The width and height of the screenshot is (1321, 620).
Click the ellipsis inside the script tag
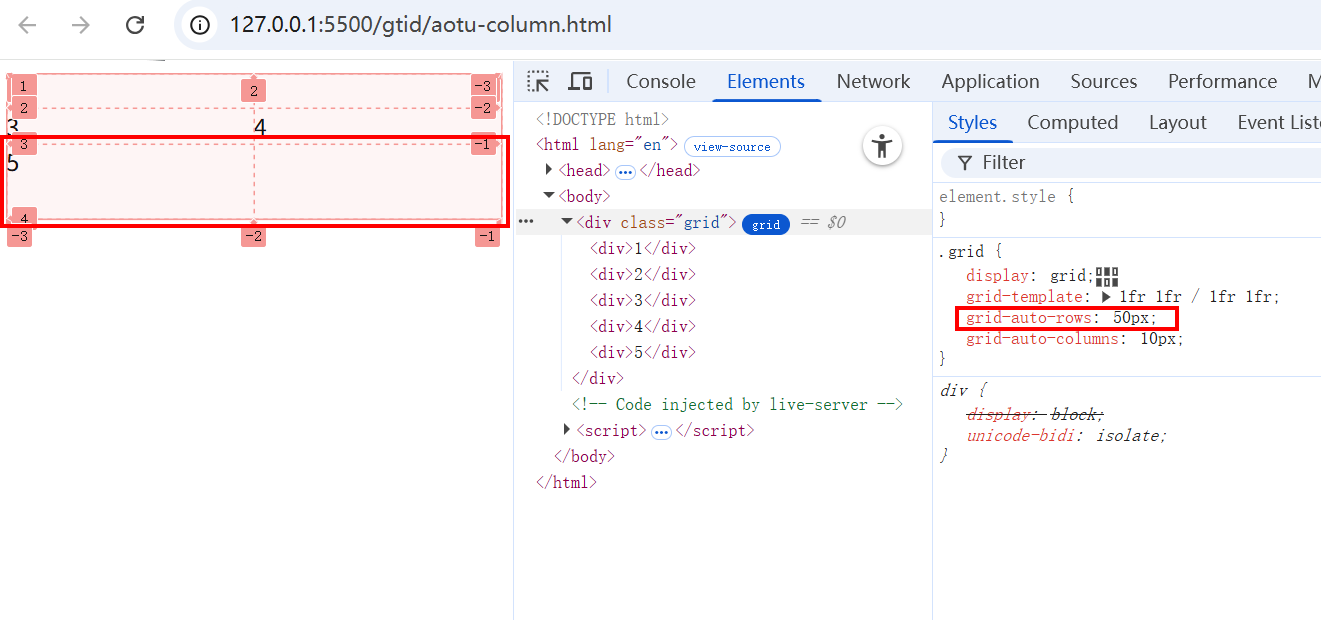click(x=662, y=432)
